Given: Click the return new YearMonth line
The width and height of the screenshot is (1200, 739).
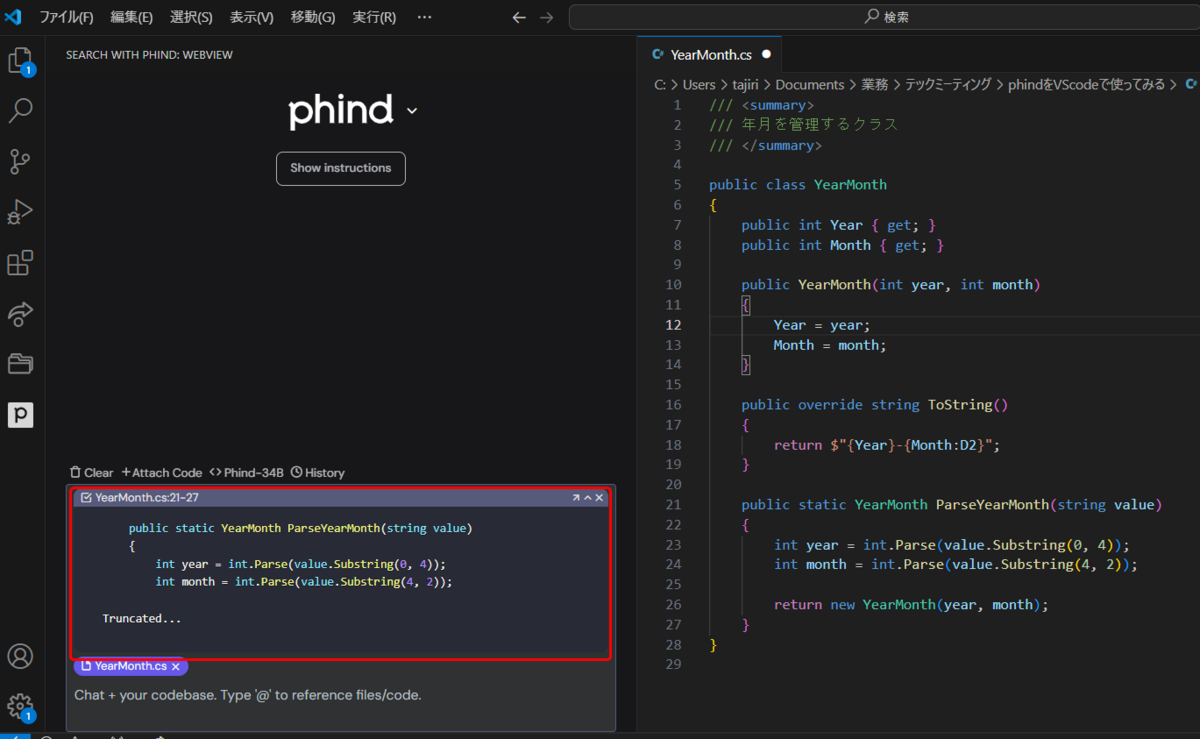Looking at the screenshot, I should tap(912, 605).
